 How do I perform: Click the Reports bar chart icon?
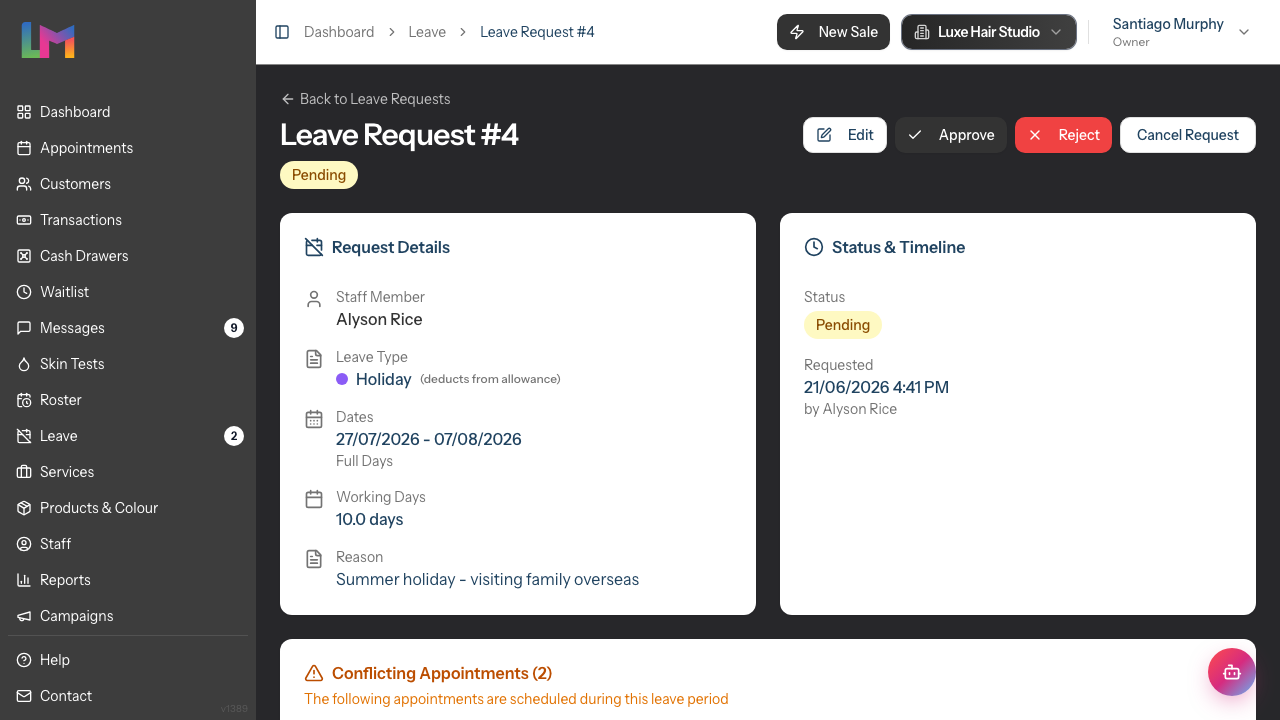point(24,580)
